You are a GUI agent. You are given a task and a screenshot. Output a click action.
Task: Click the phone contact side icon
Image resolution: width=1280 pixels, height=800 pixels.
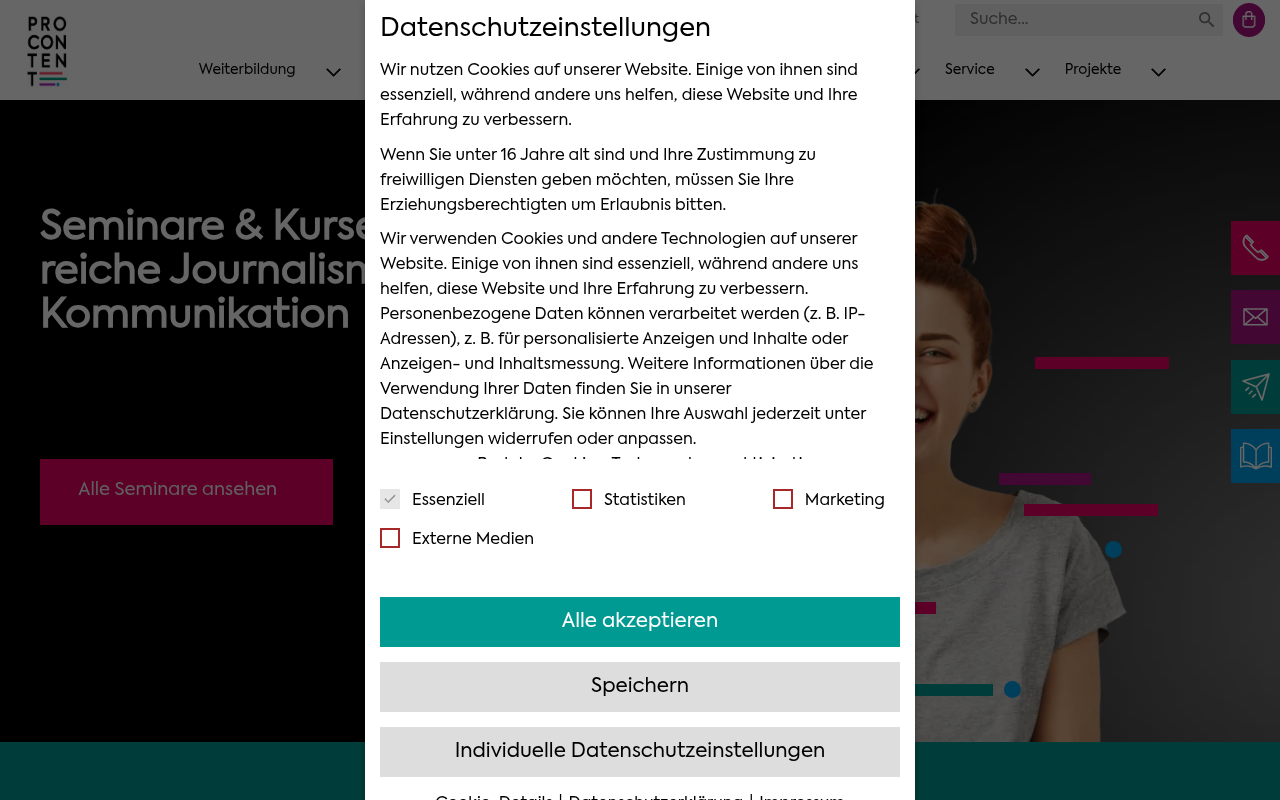[x=1255, y=248]
